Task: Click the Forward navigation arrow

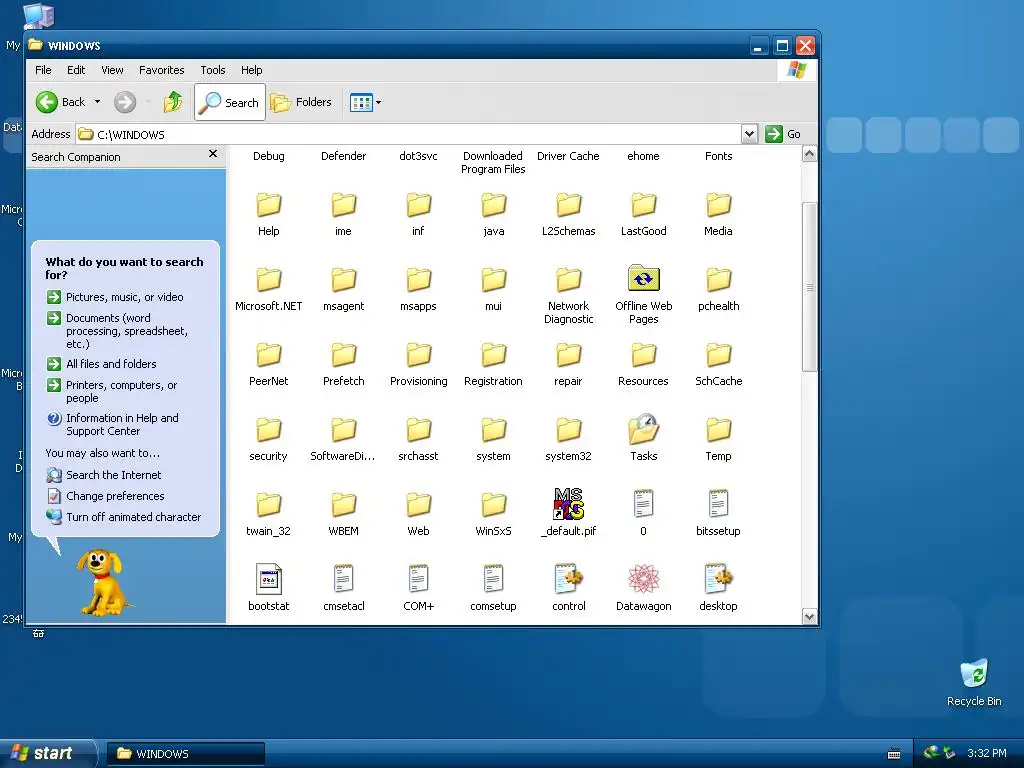Action: pyautogui.click(x=125, y=102)
